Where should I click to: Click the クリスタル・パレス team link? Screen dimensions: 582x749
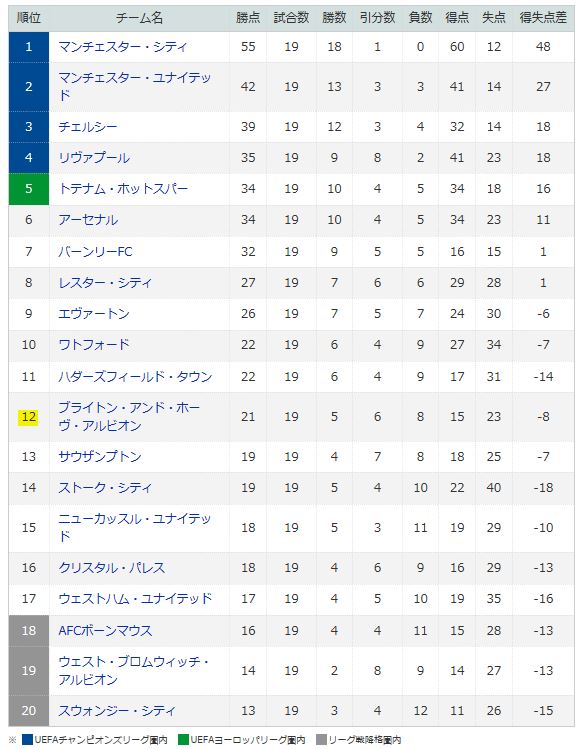click(x=111, y=567)
